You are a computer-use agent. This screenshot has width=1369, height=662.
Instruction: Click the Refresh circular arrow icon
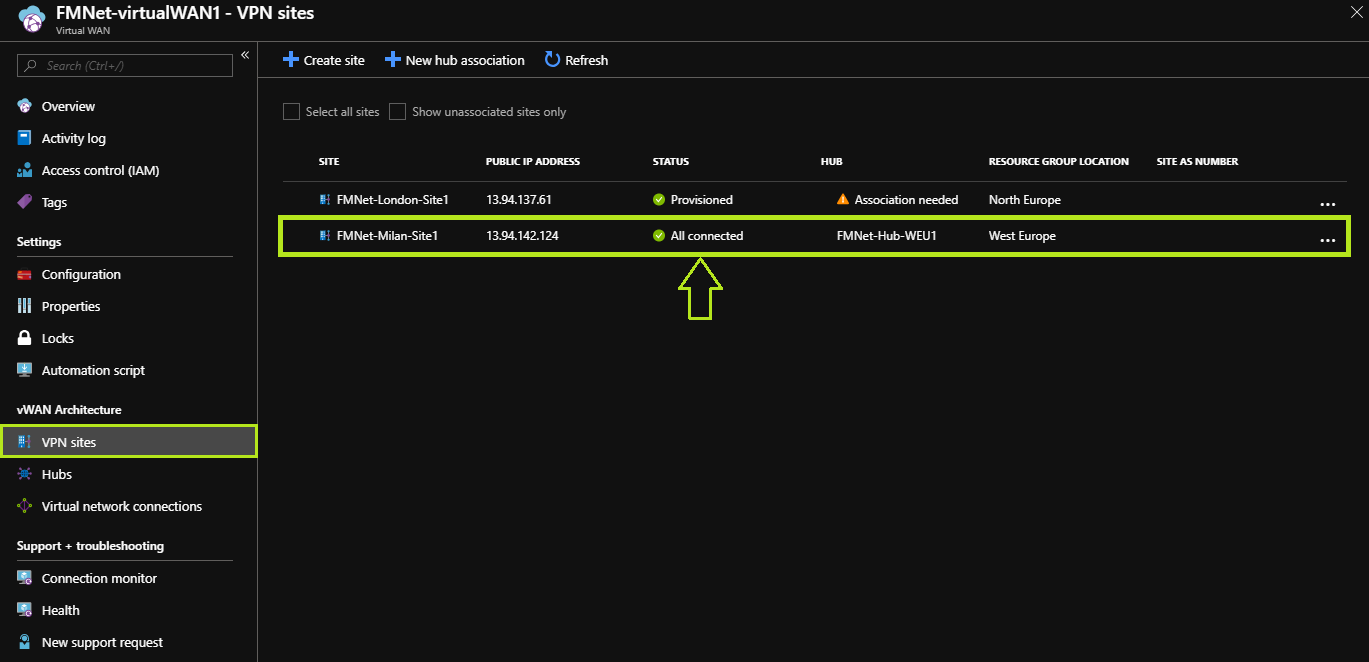coord(552,60)
